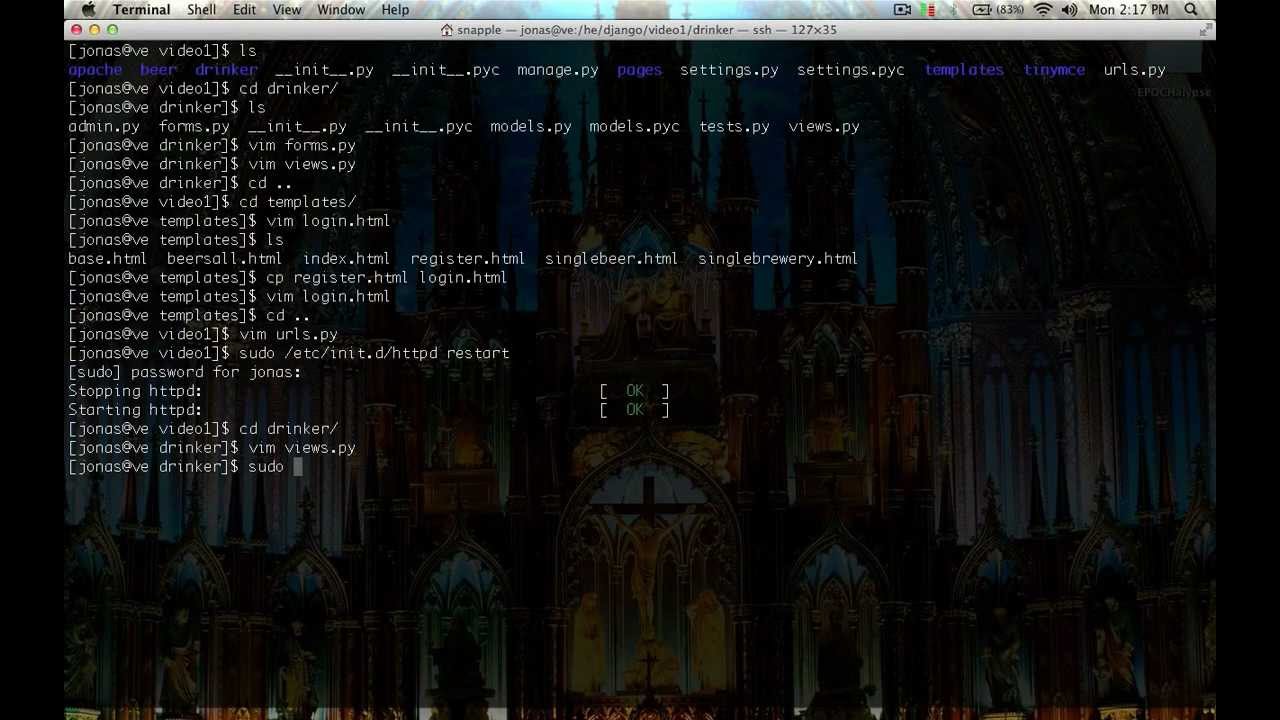The image size is (1280, 720).
Task: Click the terminal cursor after 'sudo'
Action: 297,467
